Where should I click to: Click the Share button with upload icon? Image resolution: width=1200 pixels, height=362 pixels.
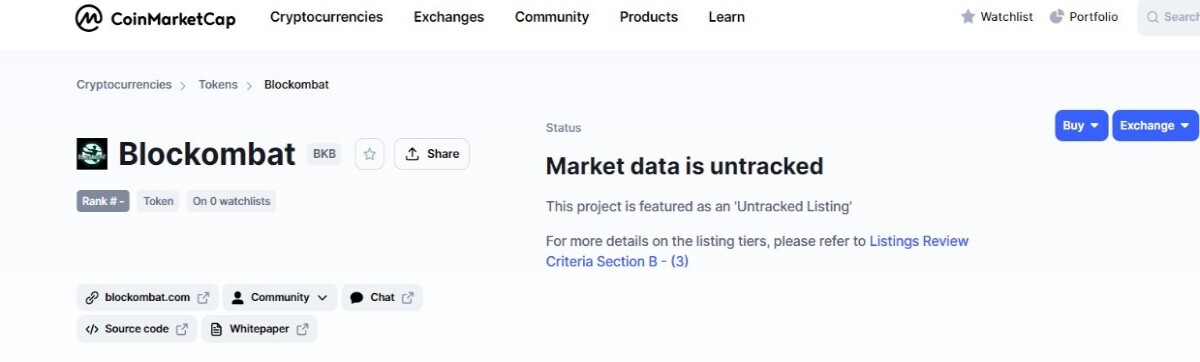pyautogui.click(x=432, y=154)
